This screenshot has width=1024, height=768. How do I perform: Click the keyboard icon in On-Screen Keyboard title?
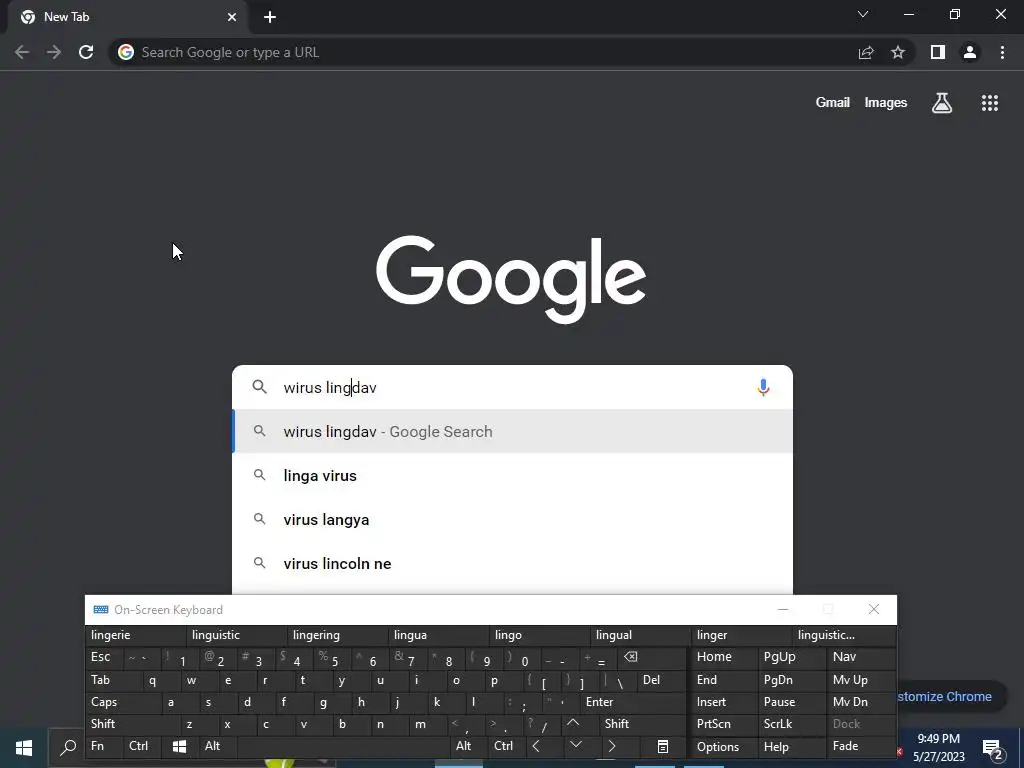(101, 609)
